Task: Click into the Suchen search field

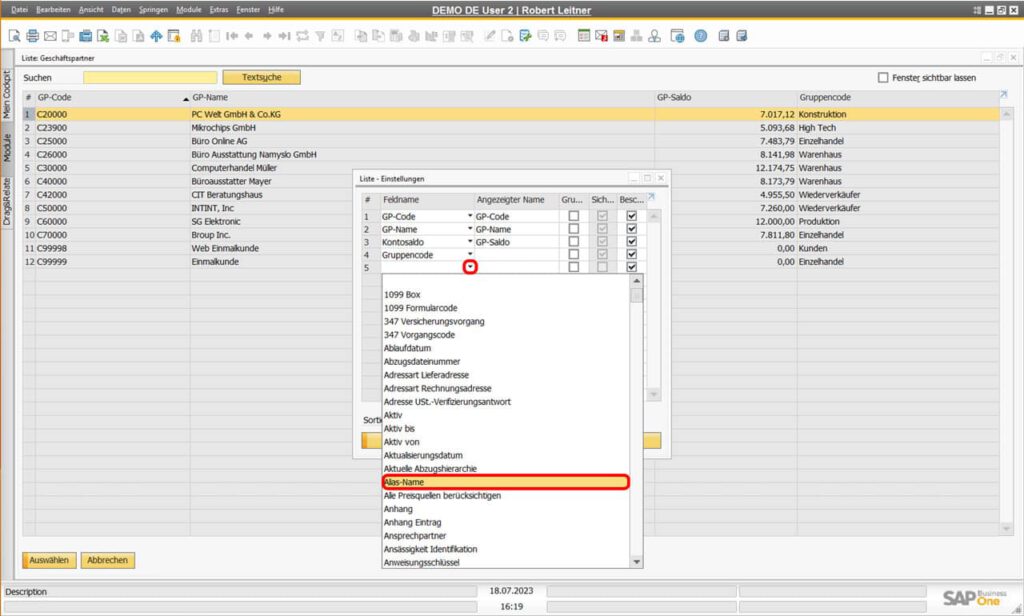Action: coord(150,78)
